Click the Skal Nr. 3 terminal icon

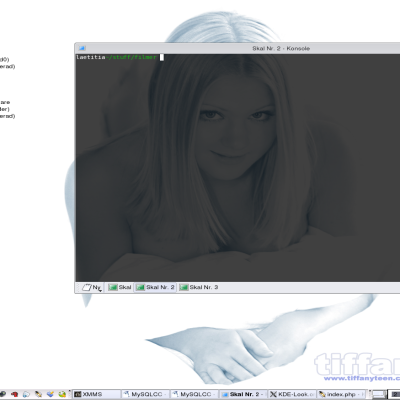click(184, 287)
